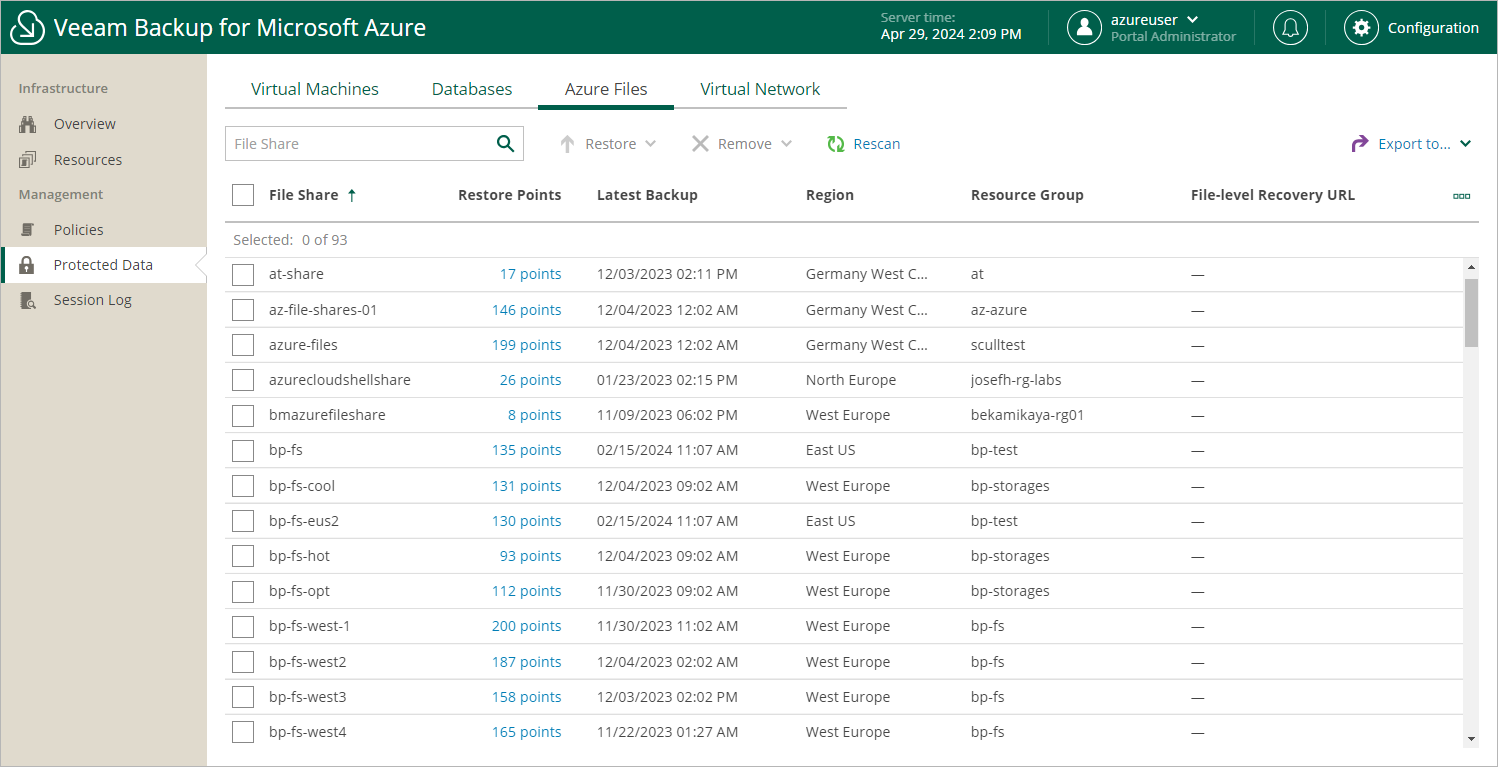Expand the azureuser account dropdown
This screenshot has height=767, width=1498.
tap(1192, 20)
